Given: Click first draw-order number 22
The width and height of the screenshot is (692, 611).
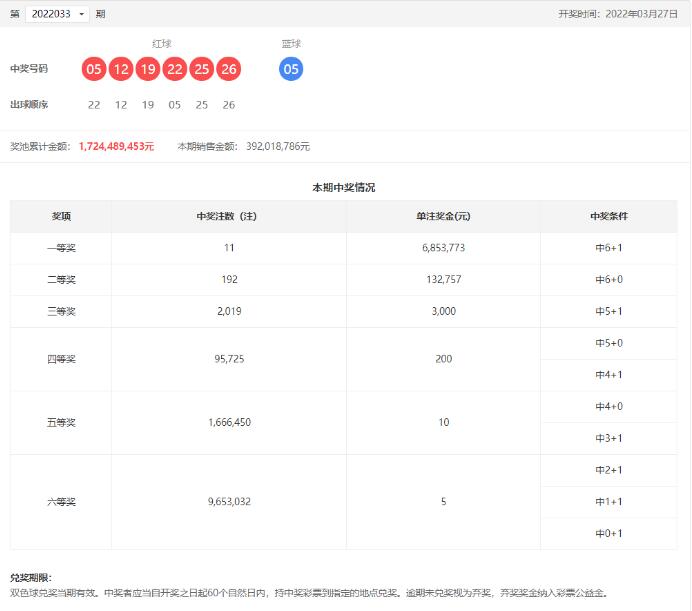Looking at the screenshot, I should [x=94, y=105].
